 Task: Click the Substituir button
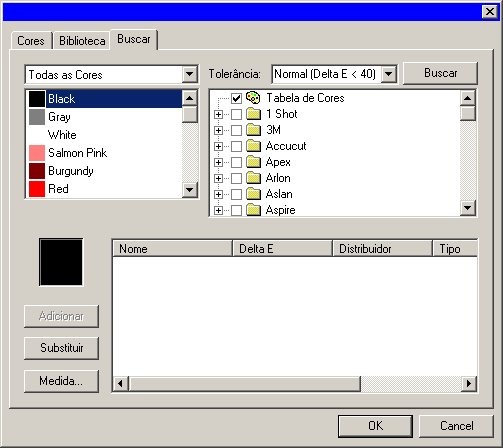click(61, 348)
